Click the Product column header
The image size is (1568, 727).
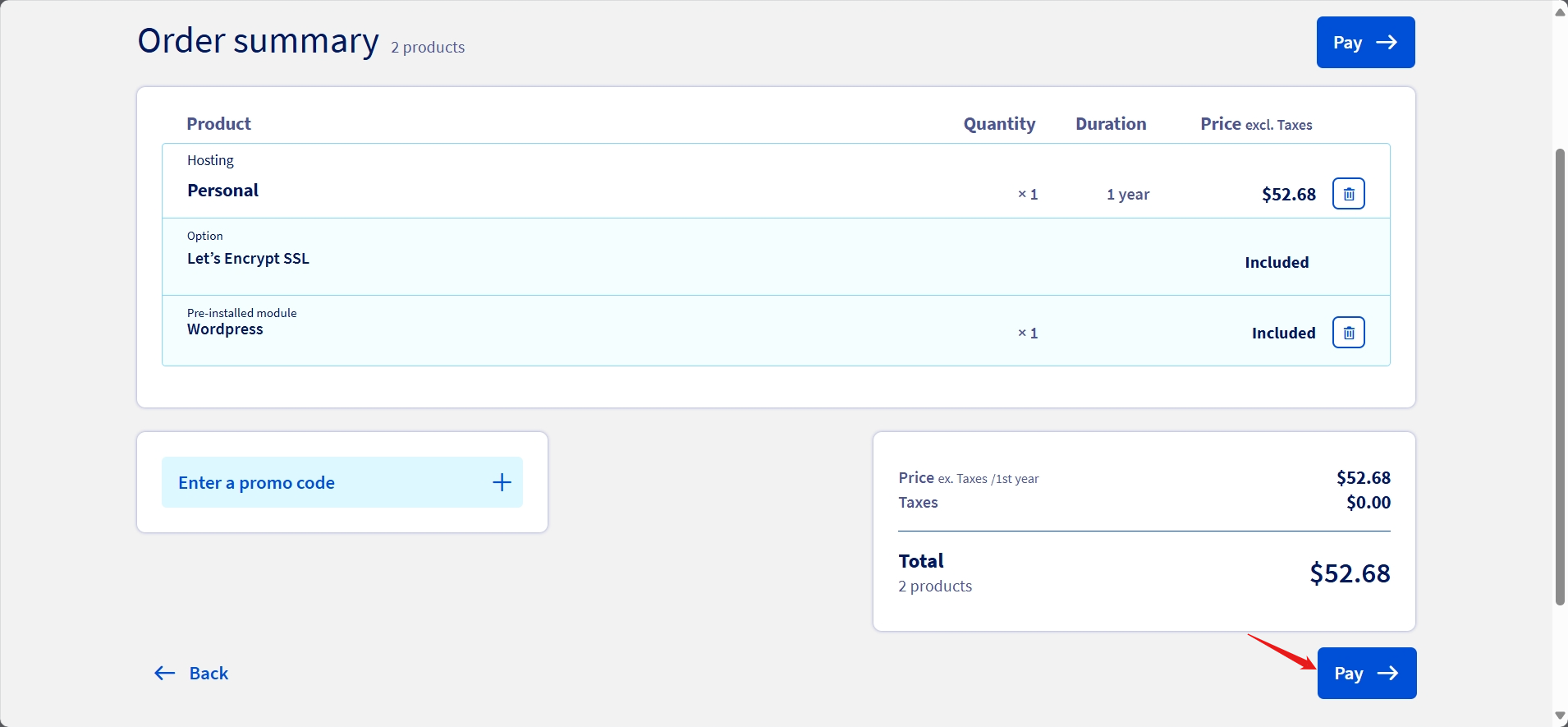coord(218,124)
